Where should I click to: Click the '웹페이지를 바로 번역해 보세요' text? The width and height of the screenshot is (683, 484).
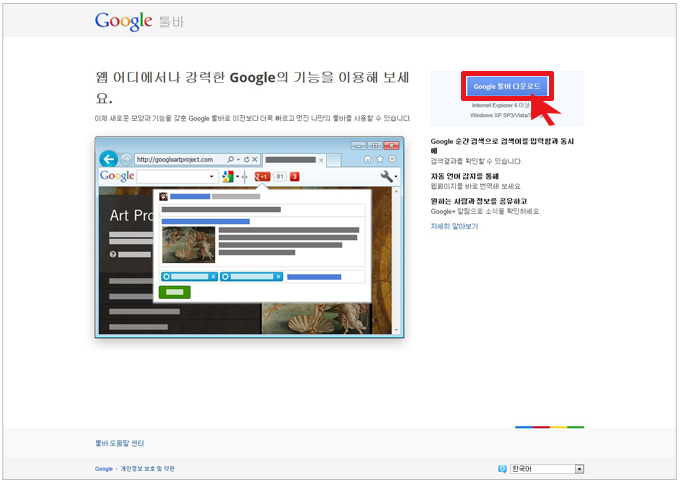(x=476, y=186)
